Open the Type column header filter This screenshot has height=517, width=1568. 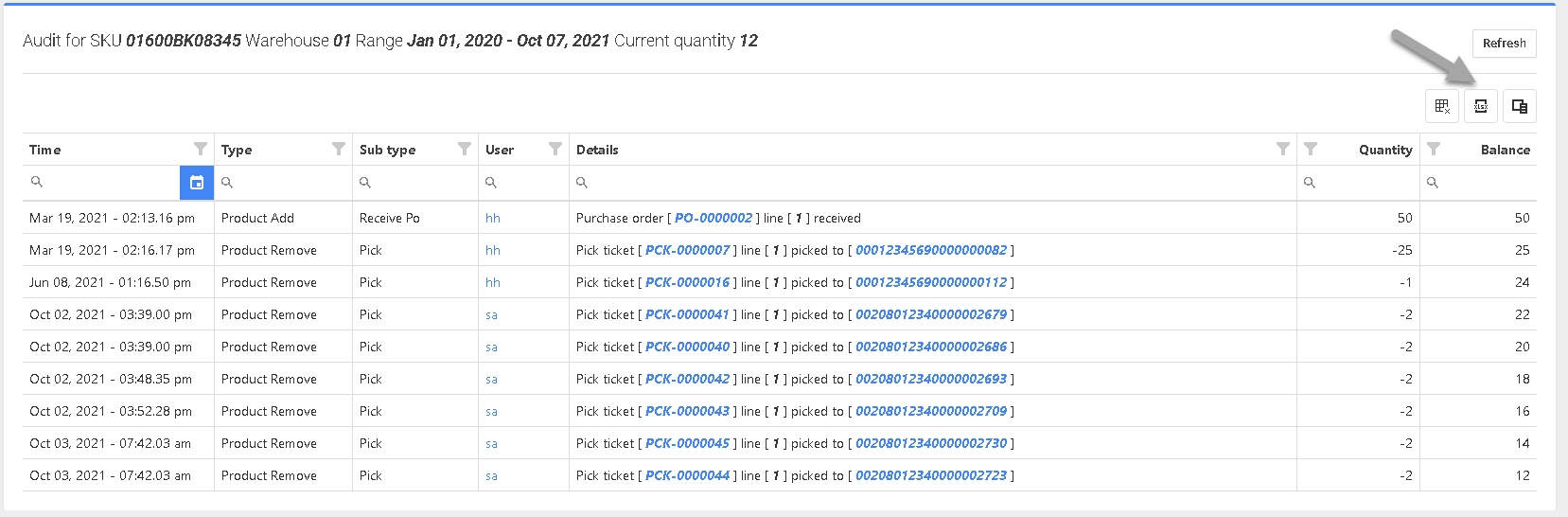(x=339, y=149)
